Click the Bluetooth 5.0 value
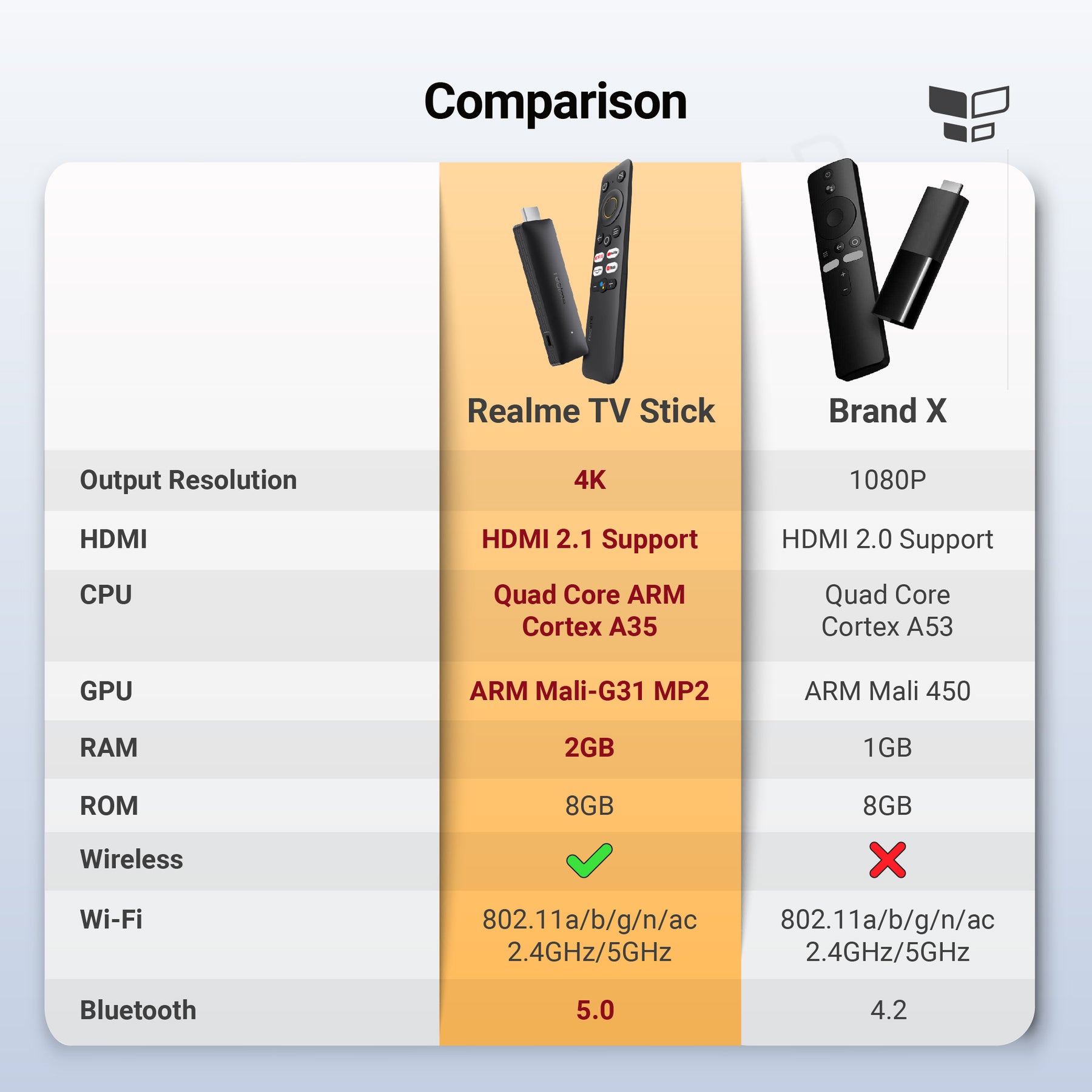The width and height of the screenshot is (1092, 1092). (595, 1010)
